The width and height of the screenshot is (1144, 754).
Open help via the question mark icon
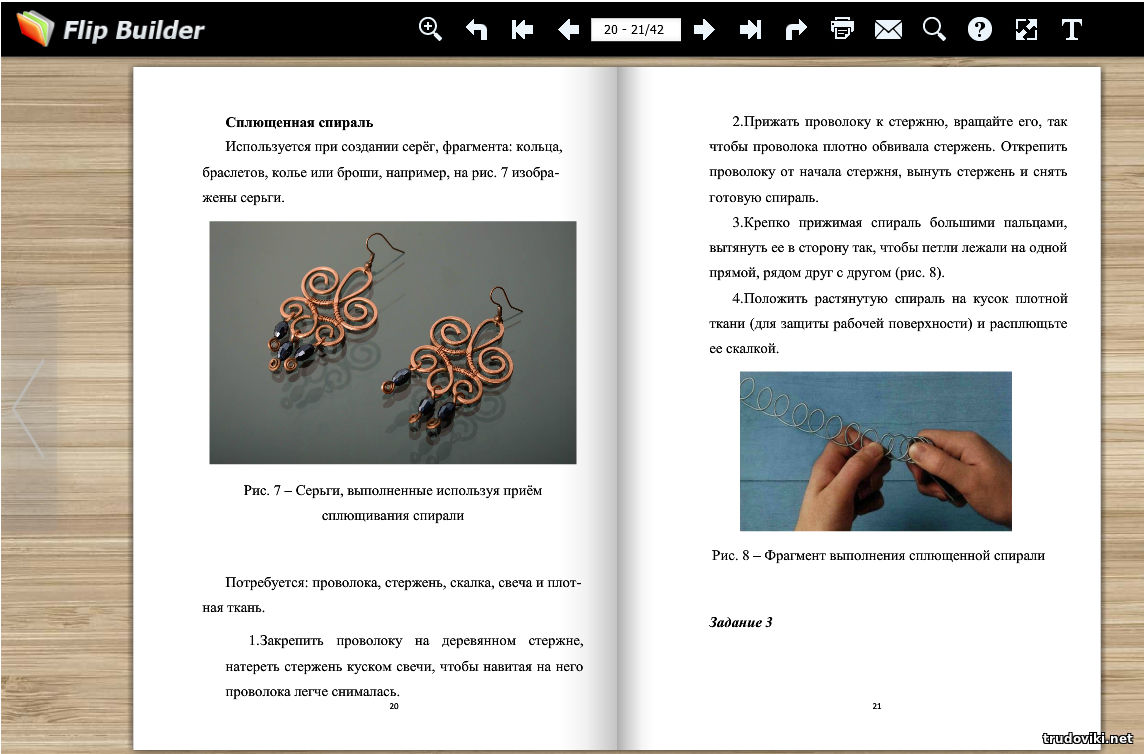click(x=980, y=29)
